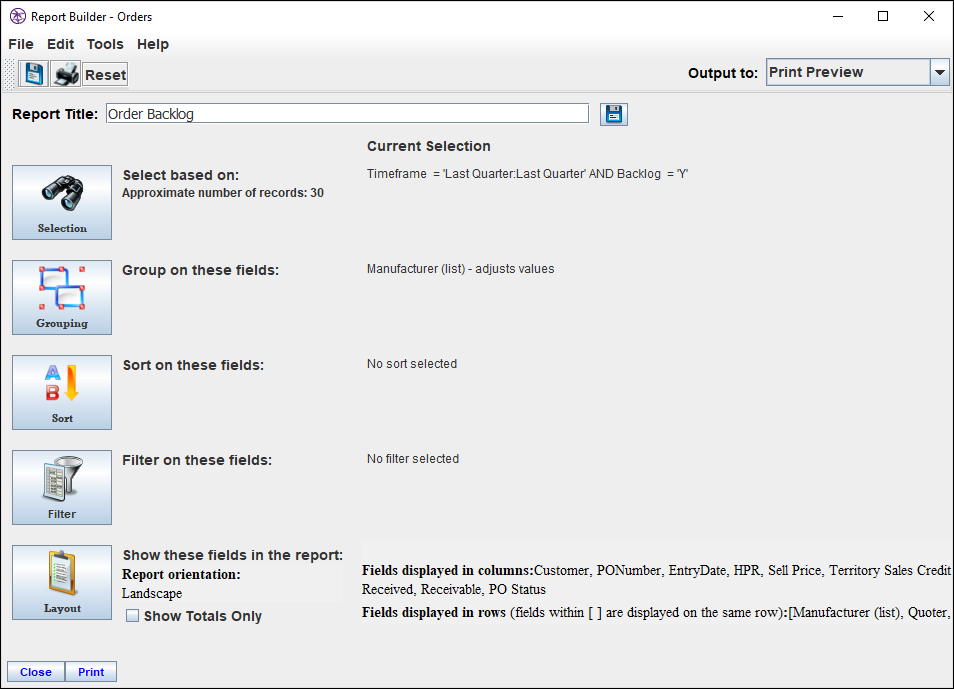The image size is (954, 689).
Task: Open the Layout clipboard button
Action: (x=62, y=582)
